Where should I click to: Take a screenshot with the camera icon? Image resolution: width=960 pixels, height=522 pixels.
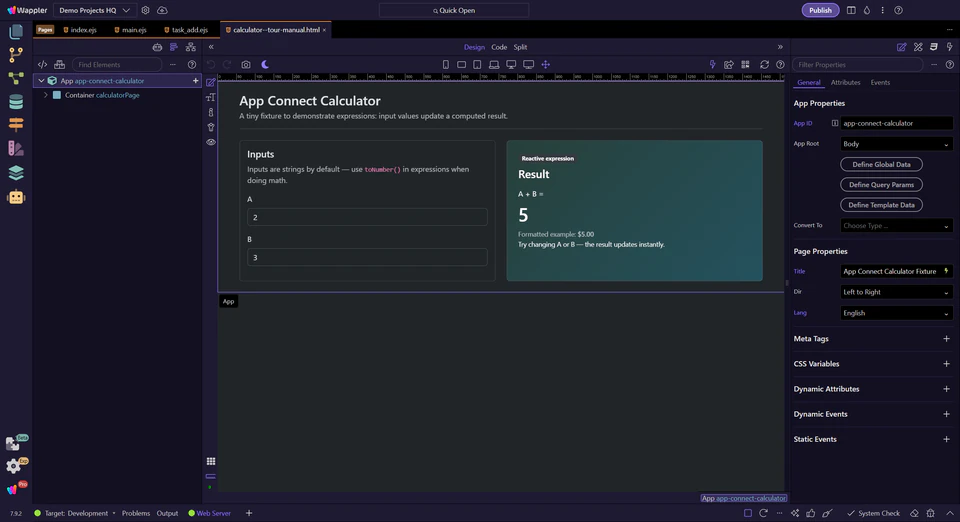[246, 64]
